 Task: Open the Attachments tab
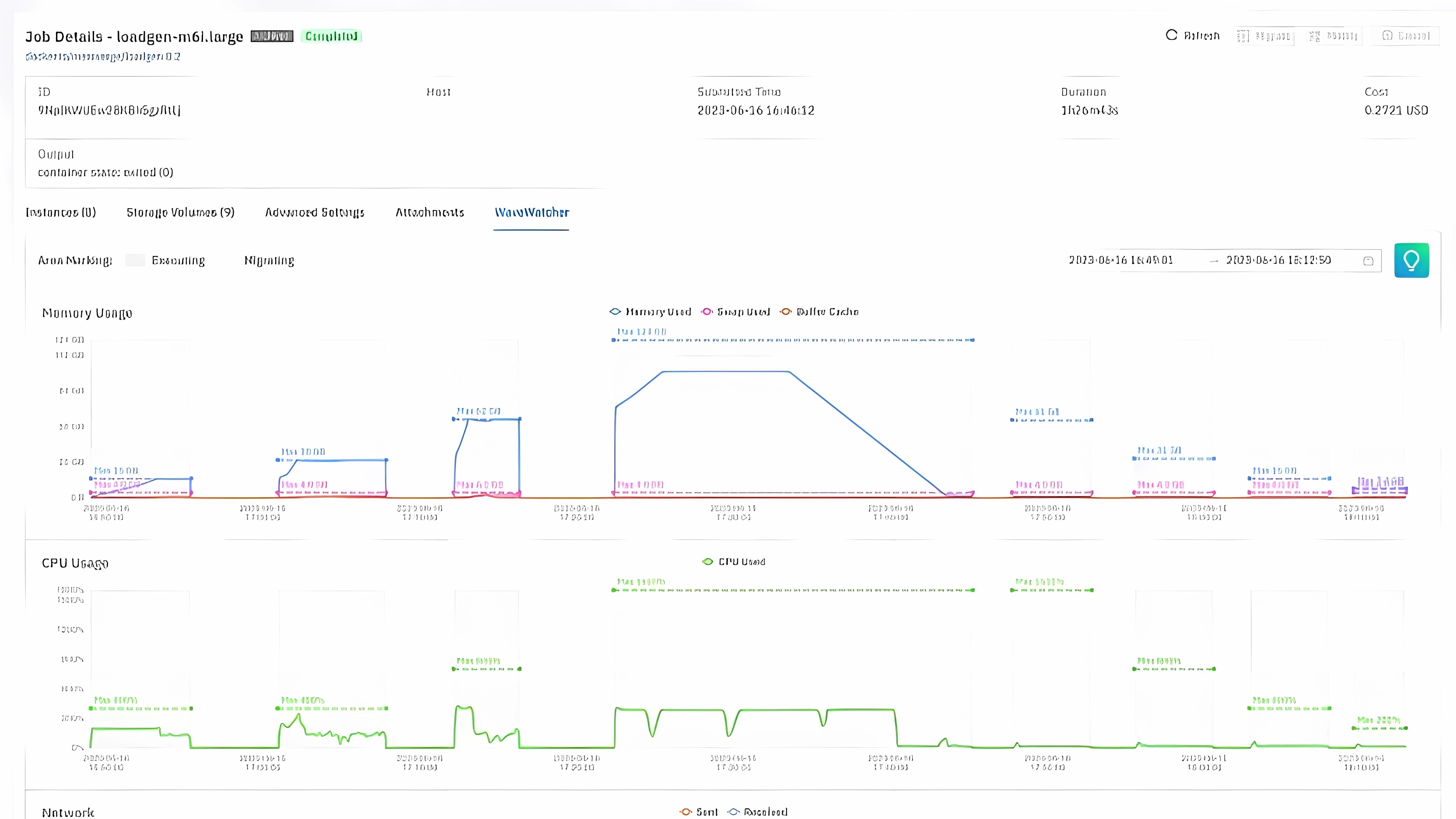[x=430, y=213]
